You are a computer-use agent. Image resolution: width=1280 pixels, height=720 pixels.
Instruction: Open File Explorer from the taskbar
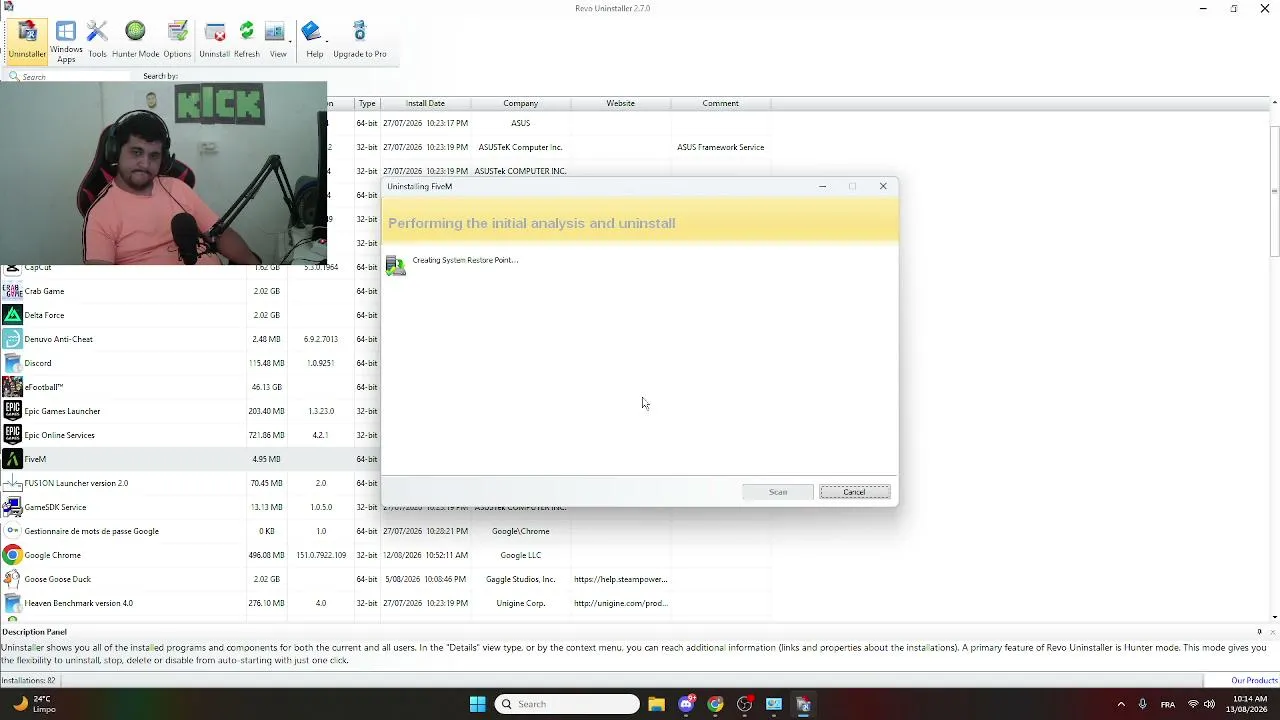(x=656, y=704)
